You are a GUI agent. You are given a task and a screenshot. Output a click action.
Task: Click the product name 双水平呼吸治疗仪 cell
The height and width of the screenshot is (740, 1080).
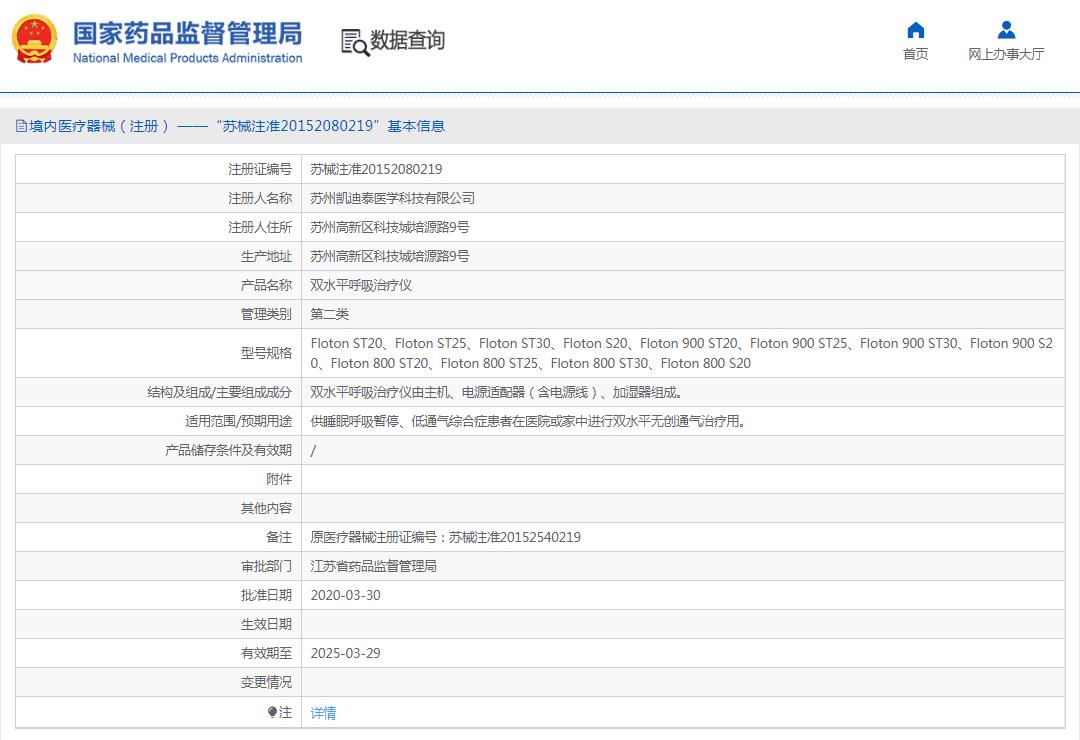point(365,285)
